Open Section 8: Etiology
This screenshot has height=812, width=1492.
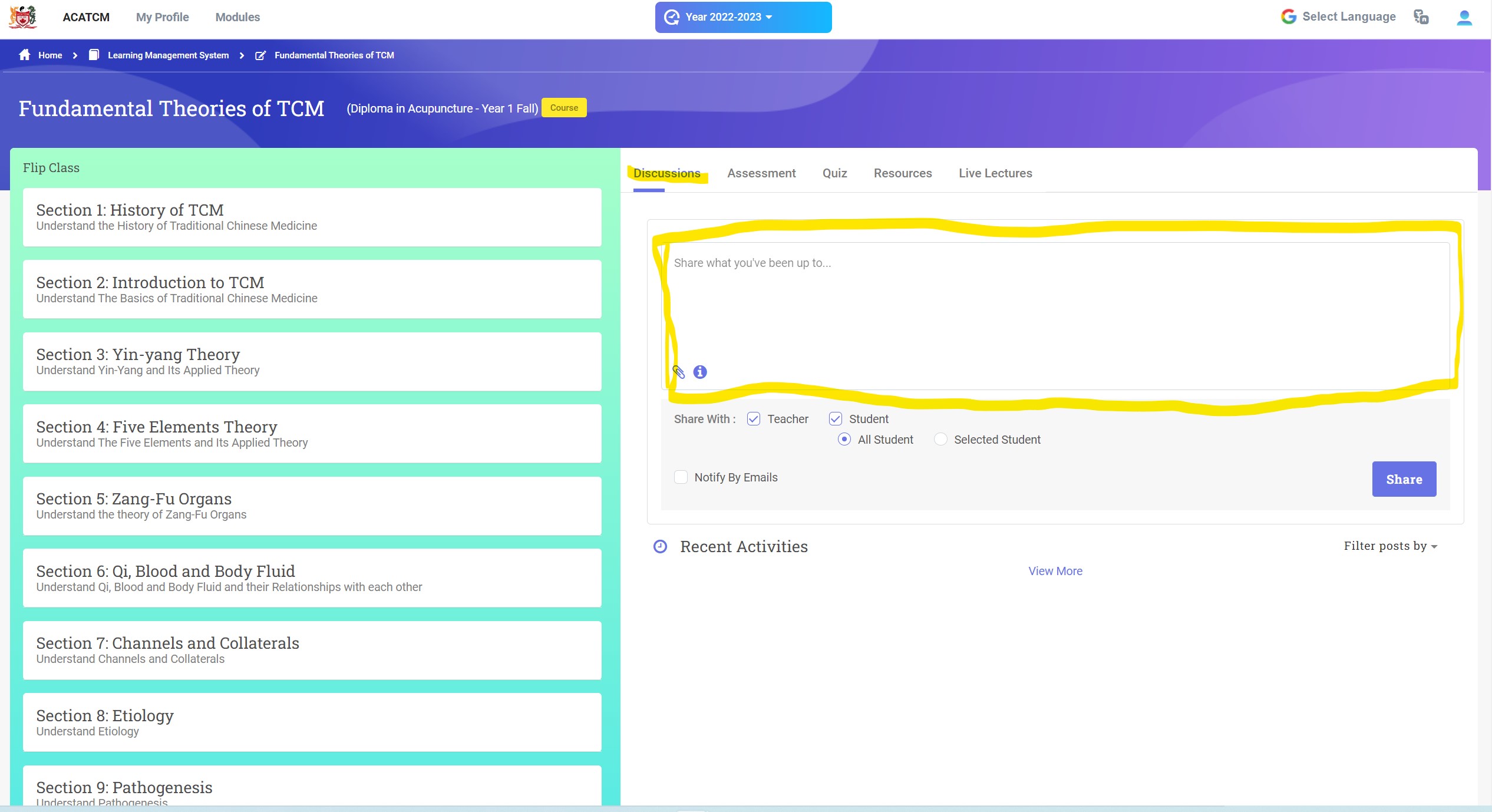point(312,722)
